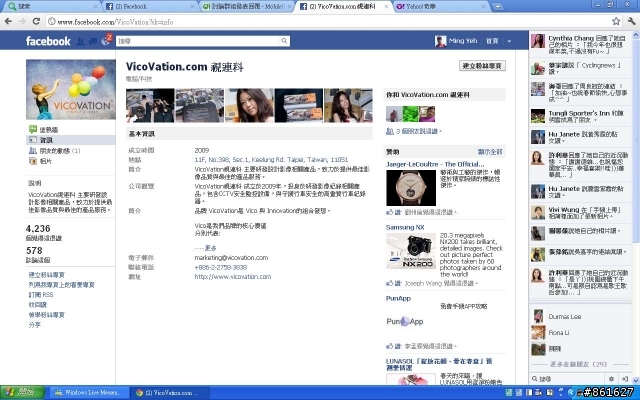This screenshot has height=400, width=640.
Task: Open PunApp ad title
Action: (398, 298)
